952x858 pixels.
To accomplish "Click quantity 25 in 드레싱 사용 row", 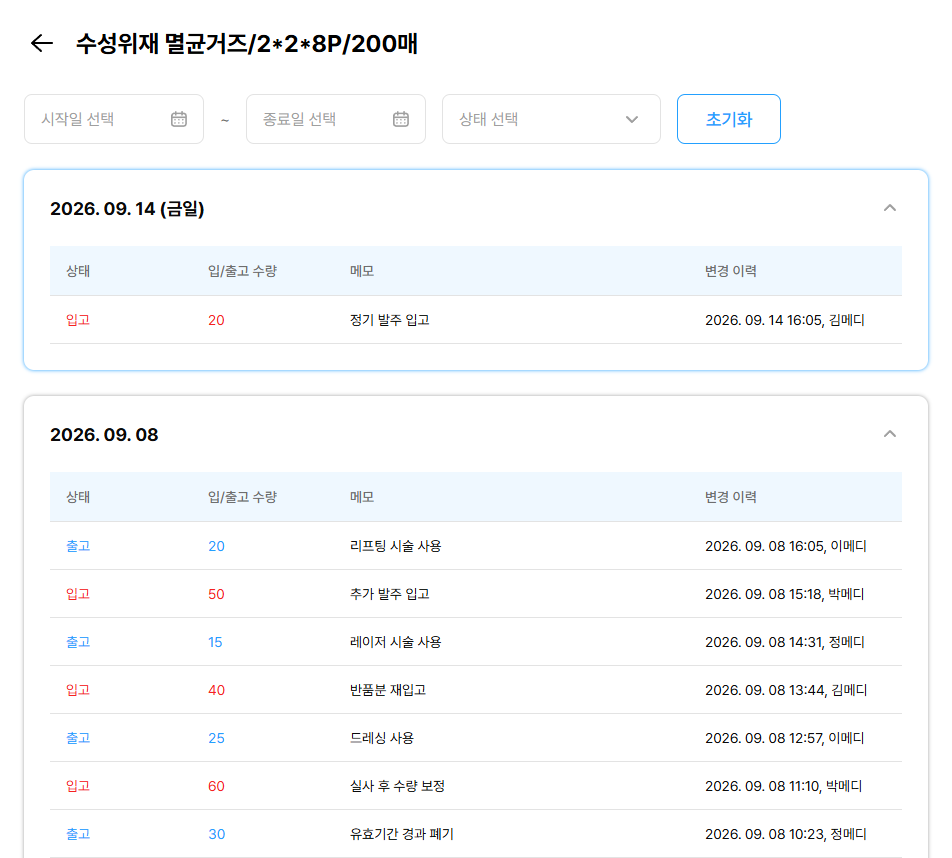I will point(216,738).
